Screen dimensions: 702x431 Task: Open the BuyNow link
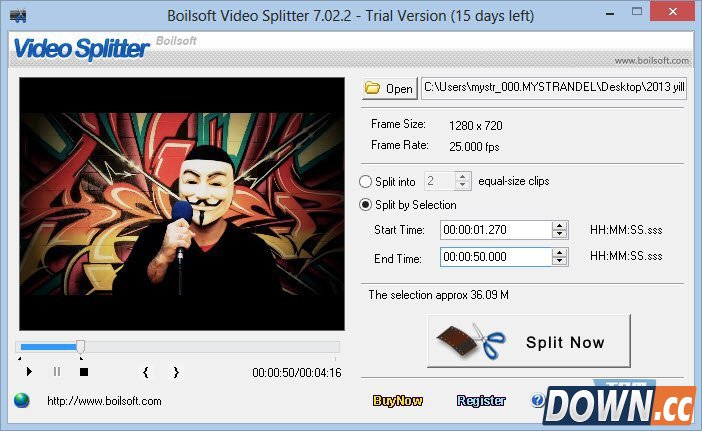(x=398, y=401)
